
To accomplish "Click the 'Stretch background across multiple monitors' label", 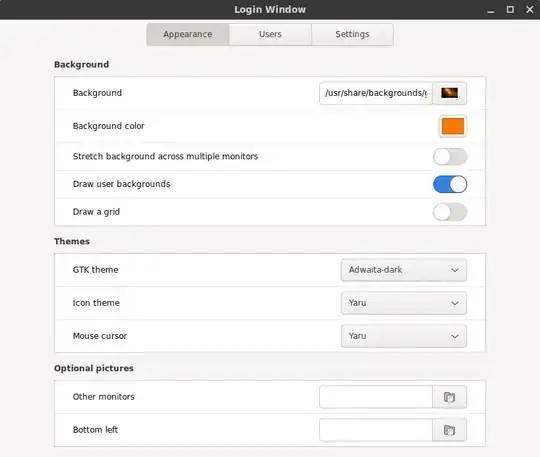I will tap(165, 156).
